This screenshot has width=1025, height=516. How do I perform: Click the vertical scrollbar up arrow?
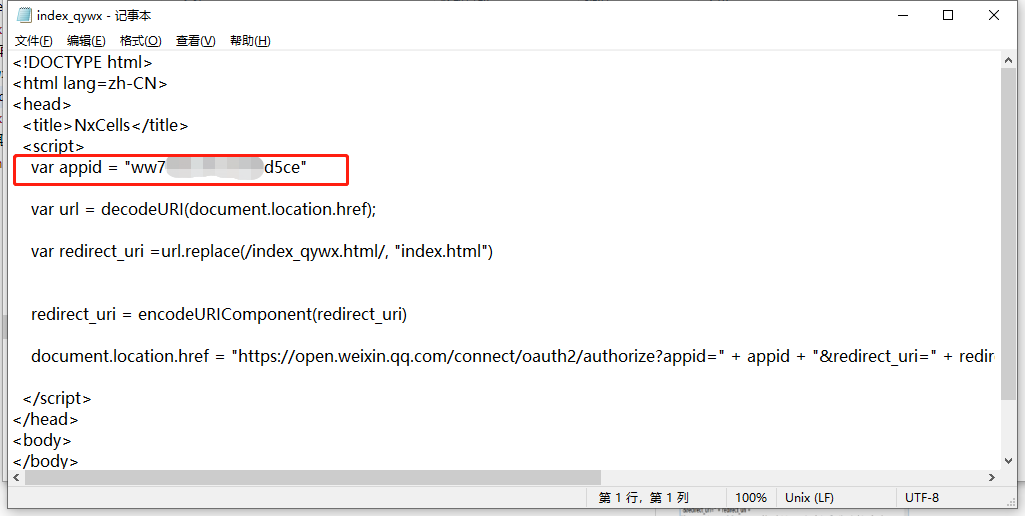tap(1009, 61)
